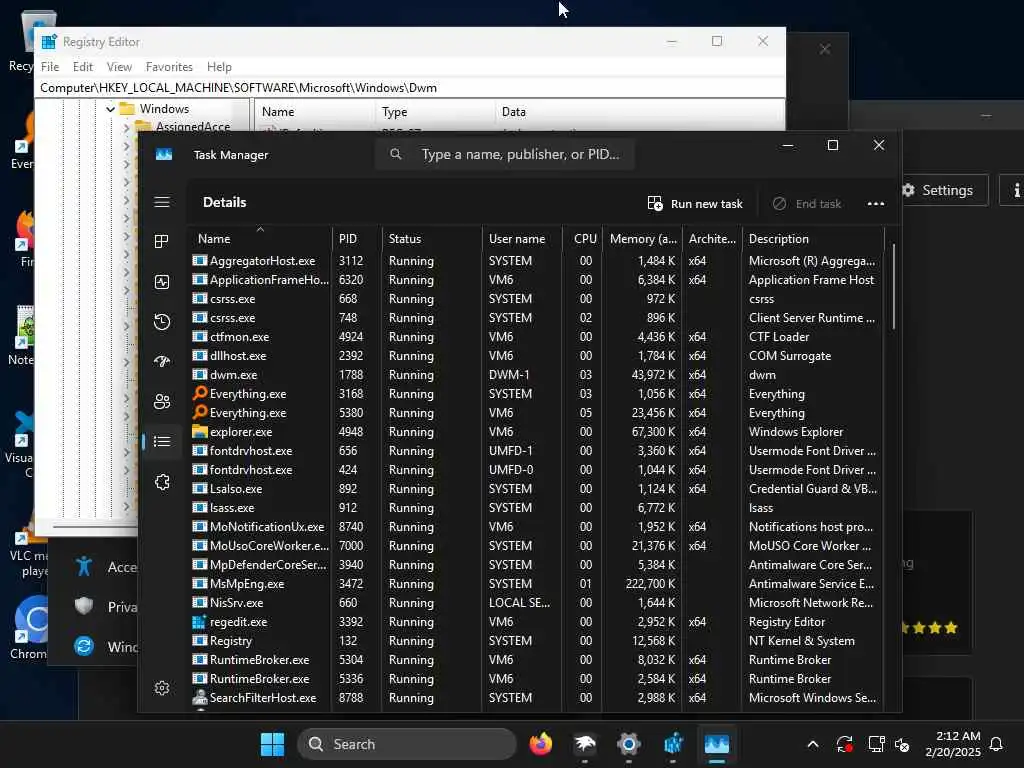Open the more options ellipsis in Task Manager
This screenshot has height=768, width=1024.
[876, 204]
